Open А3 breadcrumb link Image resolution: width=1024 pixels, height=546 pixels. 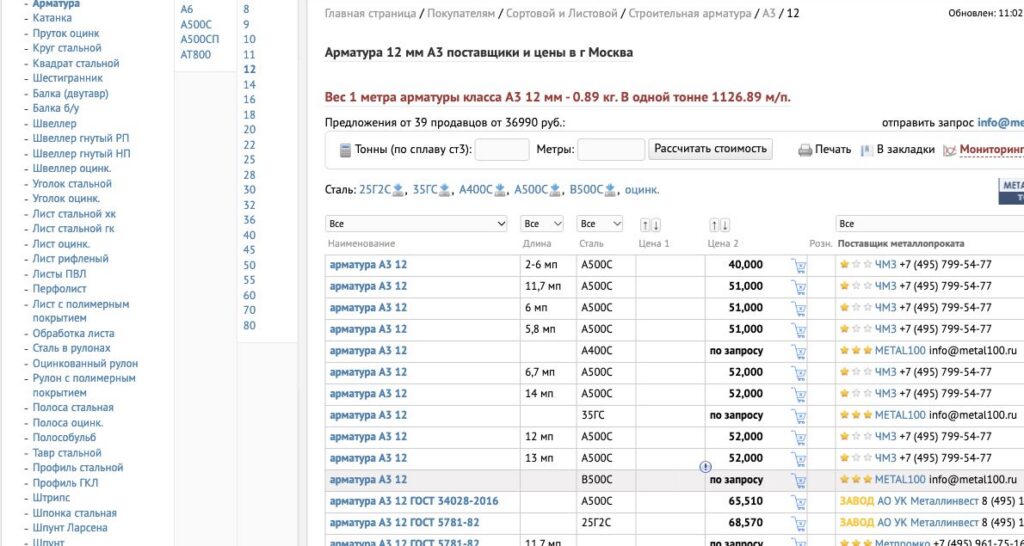coord(769,13)
